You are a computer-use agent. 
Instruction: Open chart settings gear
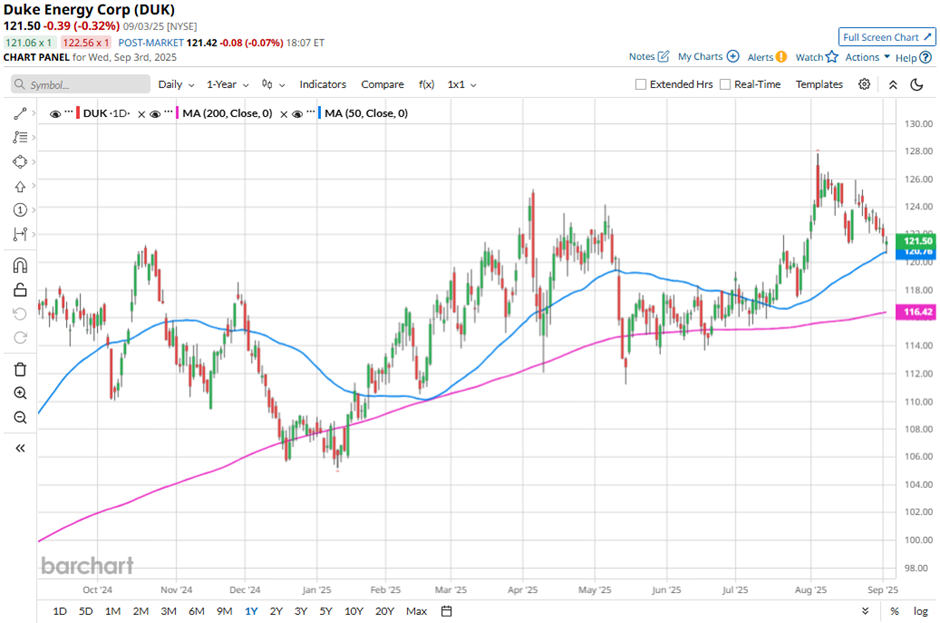[x=864, y=84]
